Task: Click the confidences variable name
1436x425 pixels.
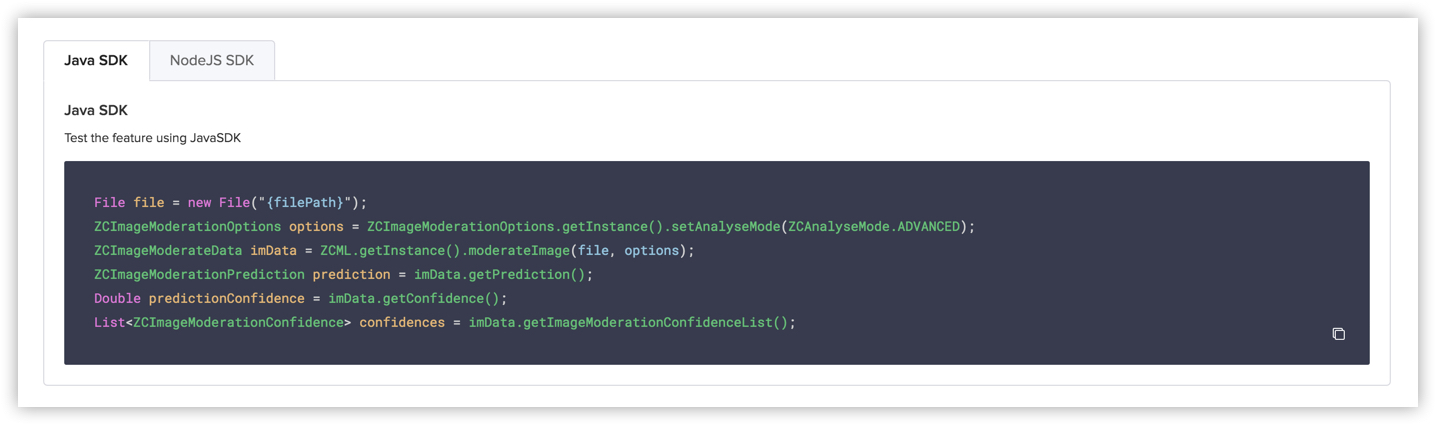Action: pos(402,322)
